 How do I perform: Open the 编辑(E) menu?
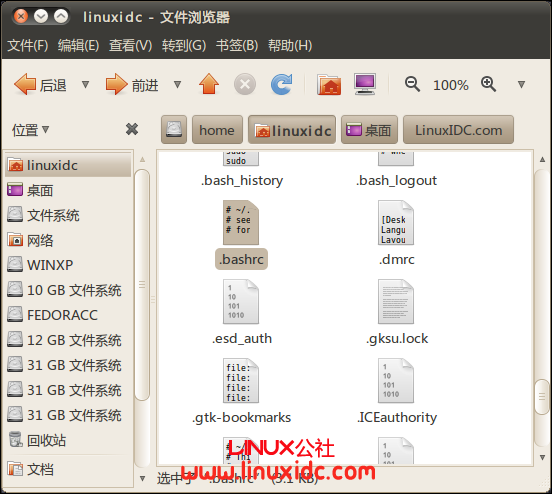(79, 45)
